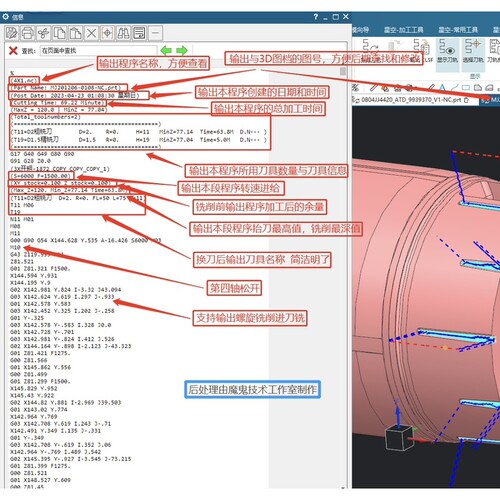
Task: Click the Print icon in Information window
Action: [x=28, y=33]
